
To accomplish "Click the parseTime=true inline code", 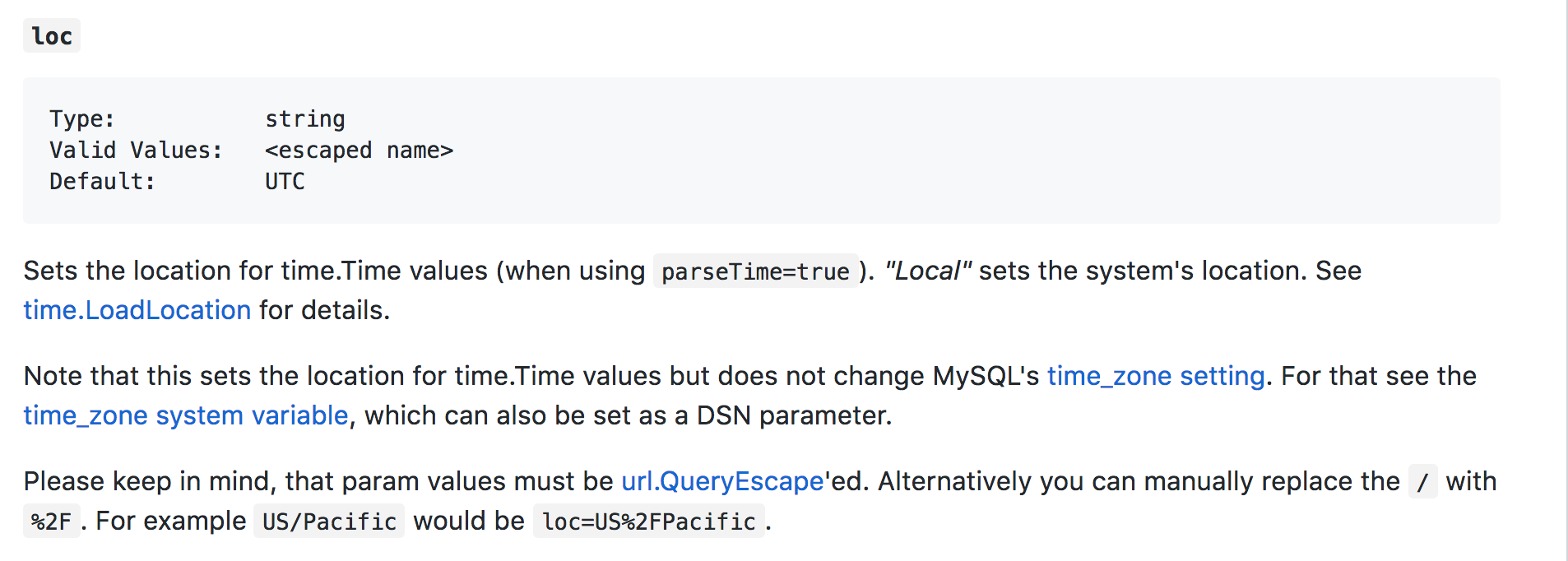I will pyautogui.click(x=754, y=271).
